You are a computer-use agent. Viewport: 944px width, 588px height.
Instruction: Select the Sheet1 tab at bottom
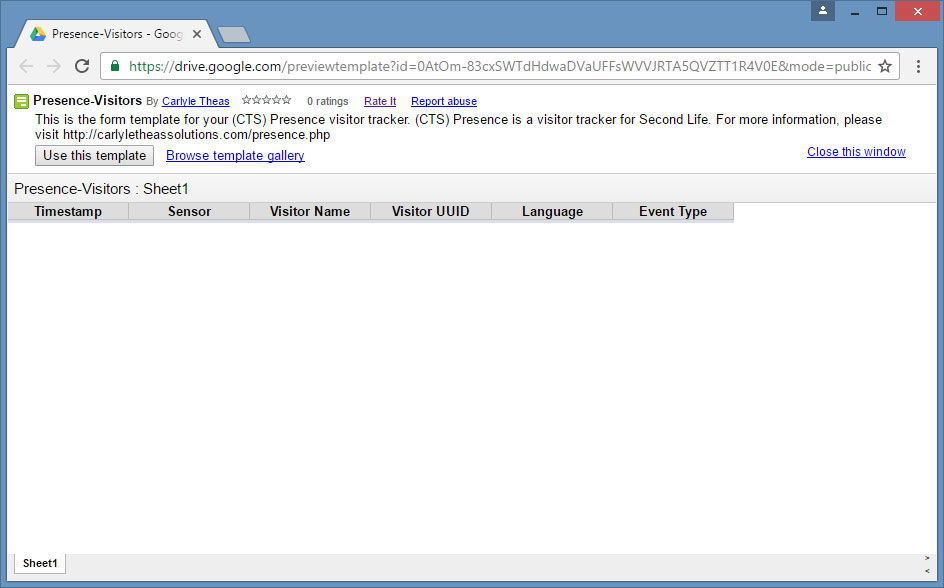tap(40, 563)
